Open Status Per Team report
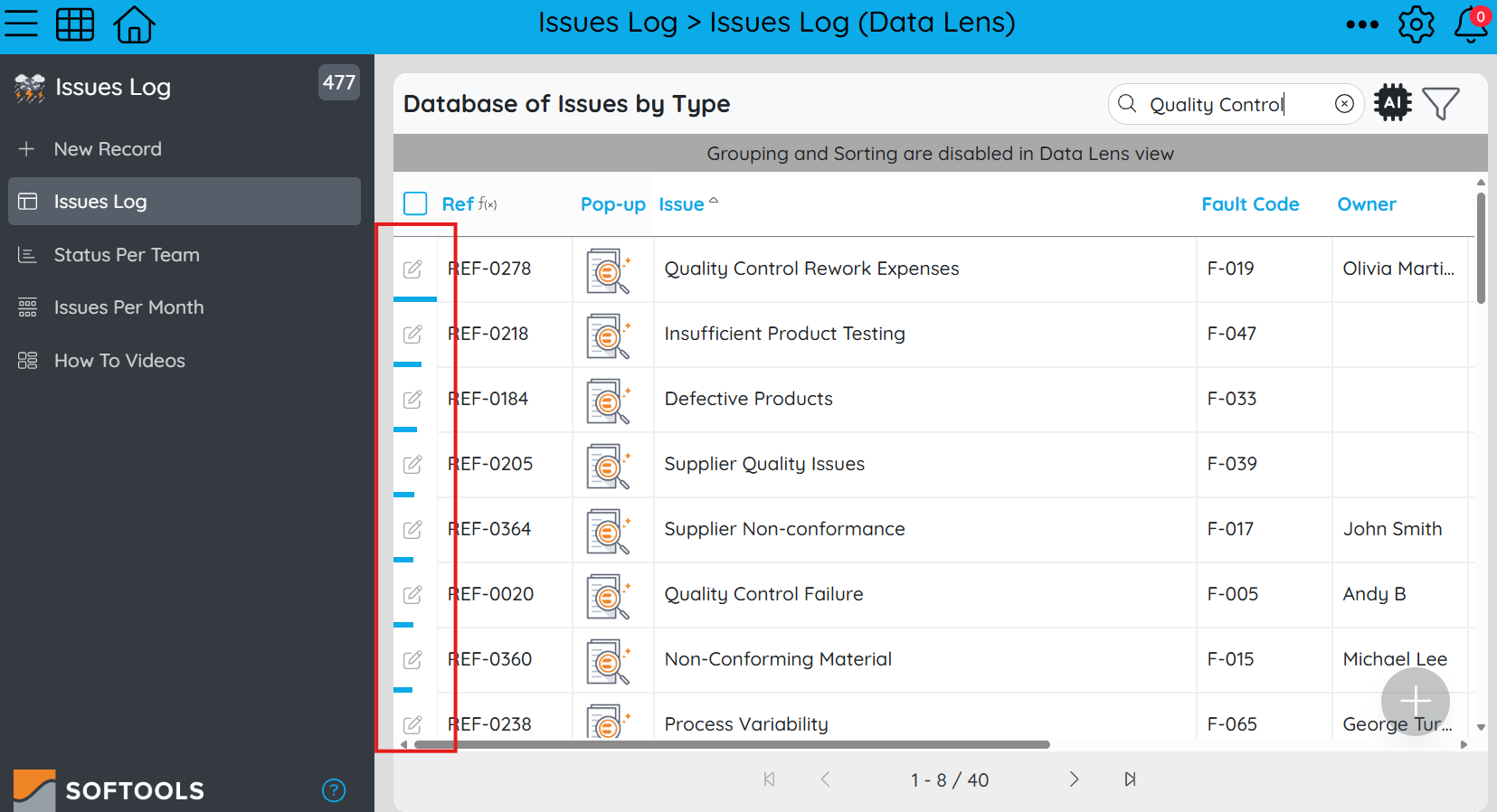 pos(185,255)
